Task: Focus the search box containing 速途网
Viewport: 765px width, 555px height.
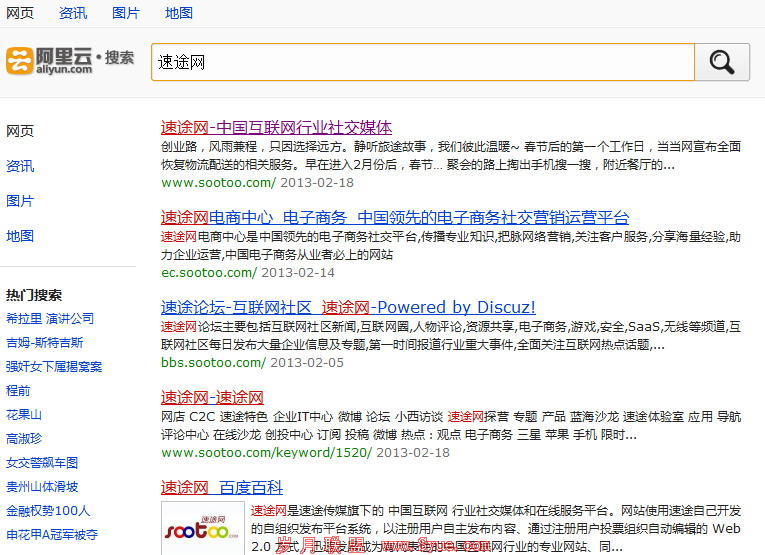Action: tap(423, 62)
